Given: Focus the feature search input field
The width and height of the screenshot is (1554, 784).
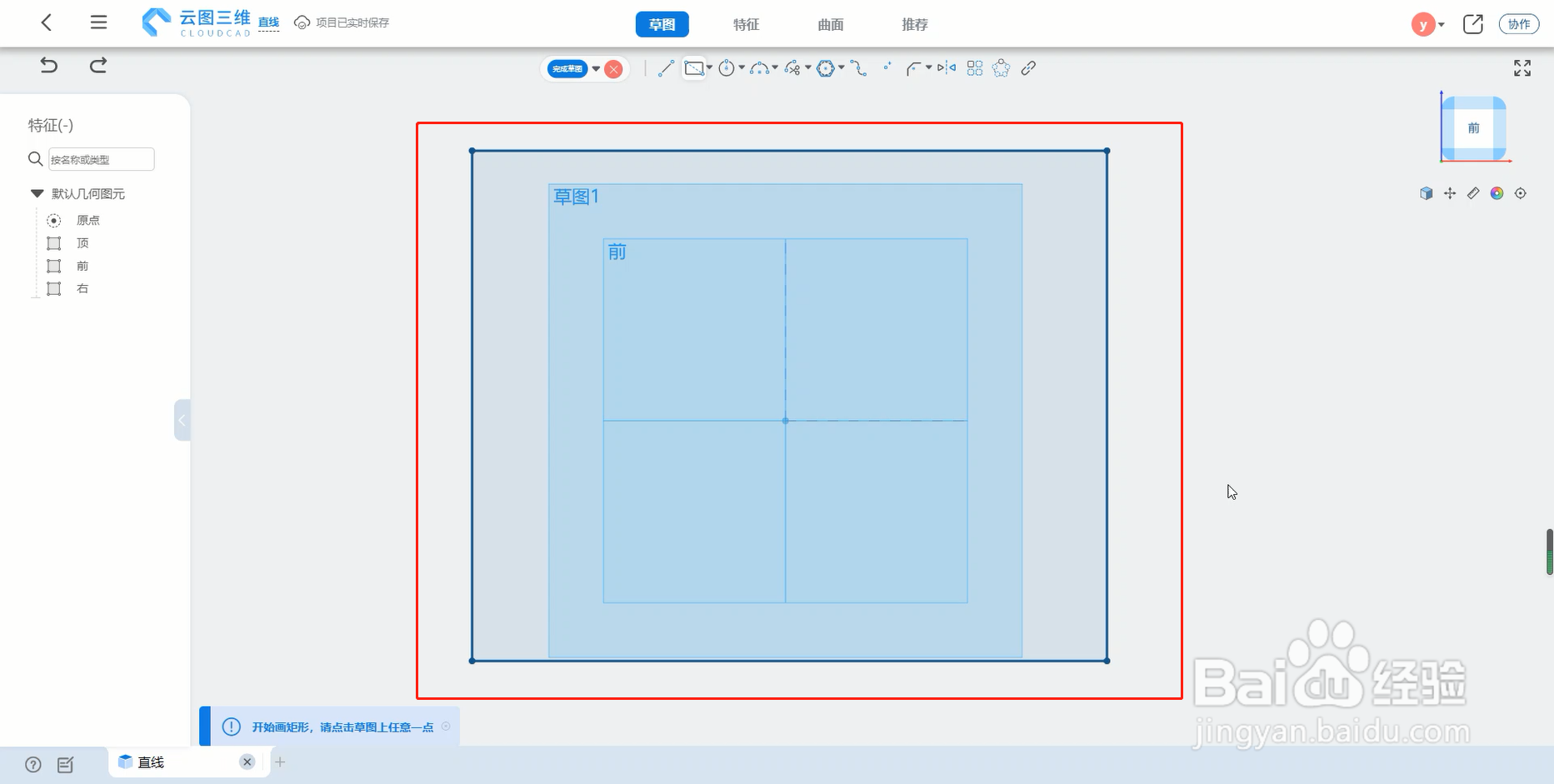Looking at the screenshot, I should [x=101, y=159].
